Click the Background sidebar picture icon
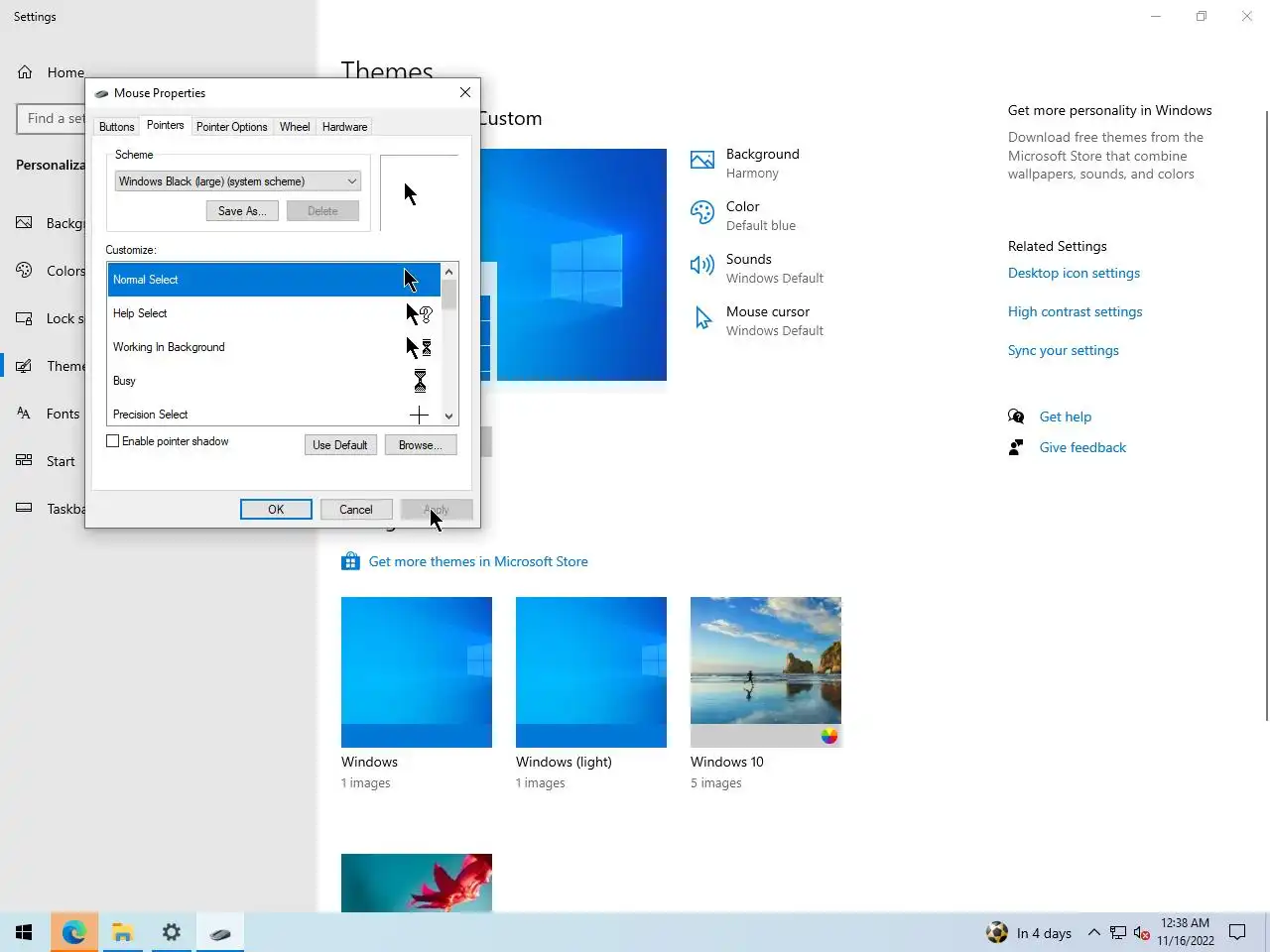Image resolution: width=1270 pixels, height=952 pixels. [x=25, y=223]
